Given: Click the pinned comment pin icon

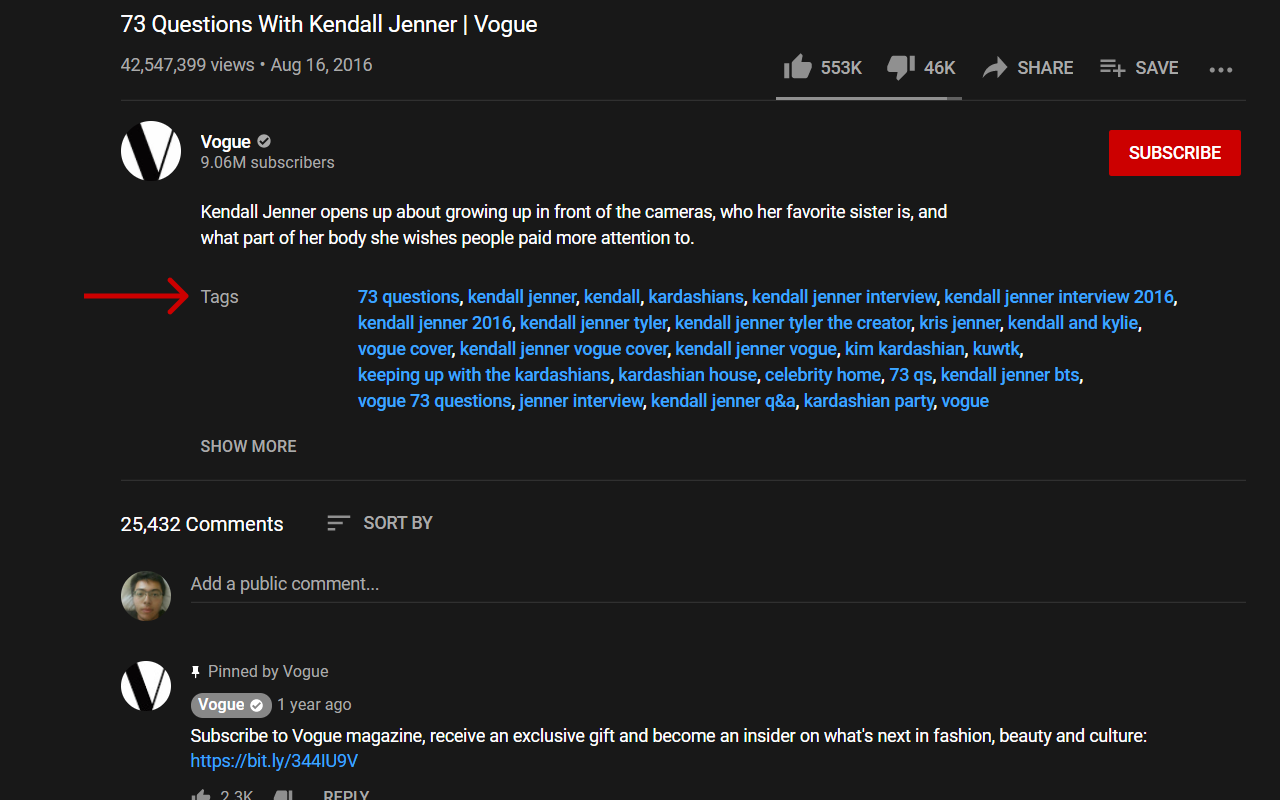Looking at the screenshot, I should (194, 671).
